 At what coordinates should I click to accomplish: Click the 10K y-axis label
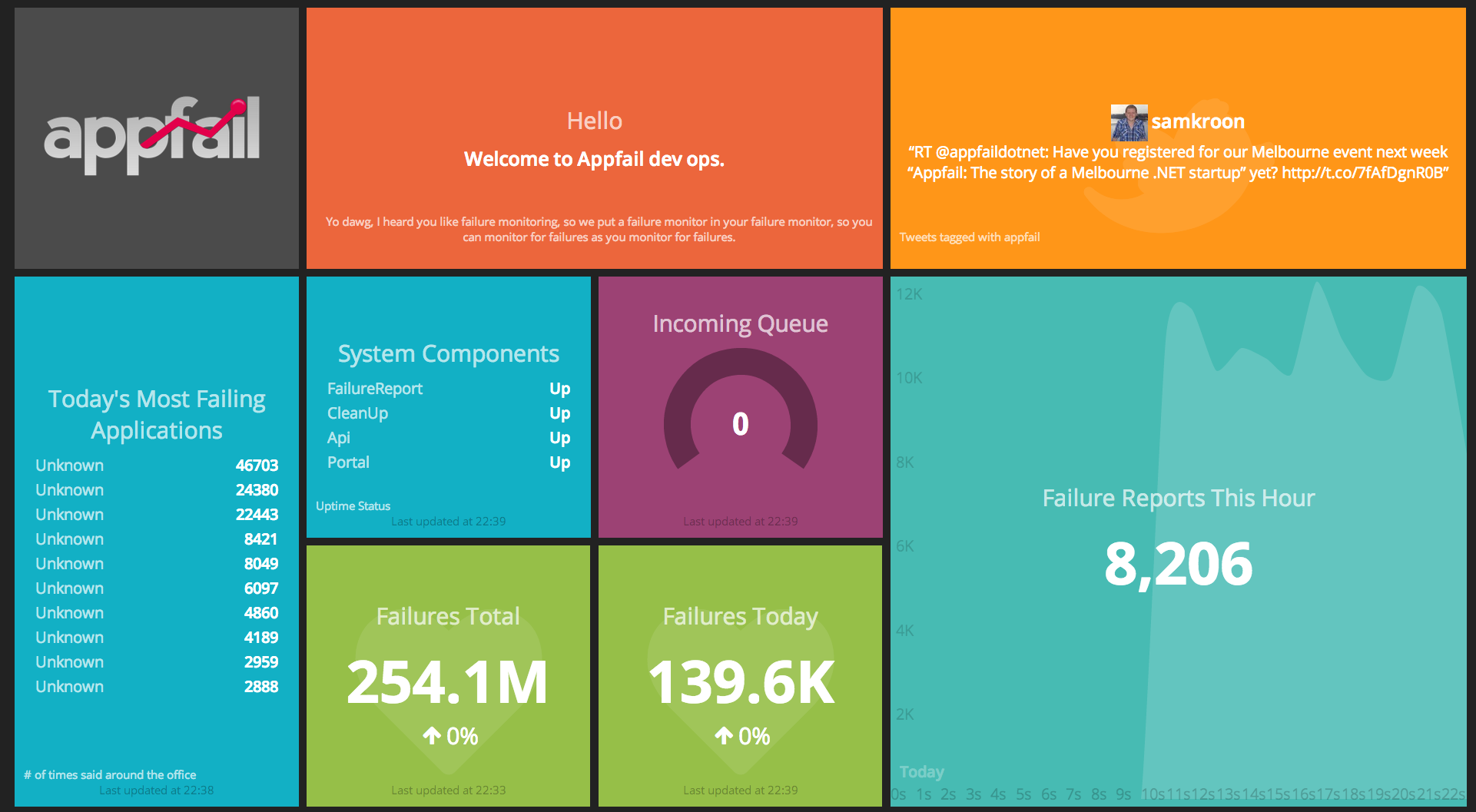910,378
